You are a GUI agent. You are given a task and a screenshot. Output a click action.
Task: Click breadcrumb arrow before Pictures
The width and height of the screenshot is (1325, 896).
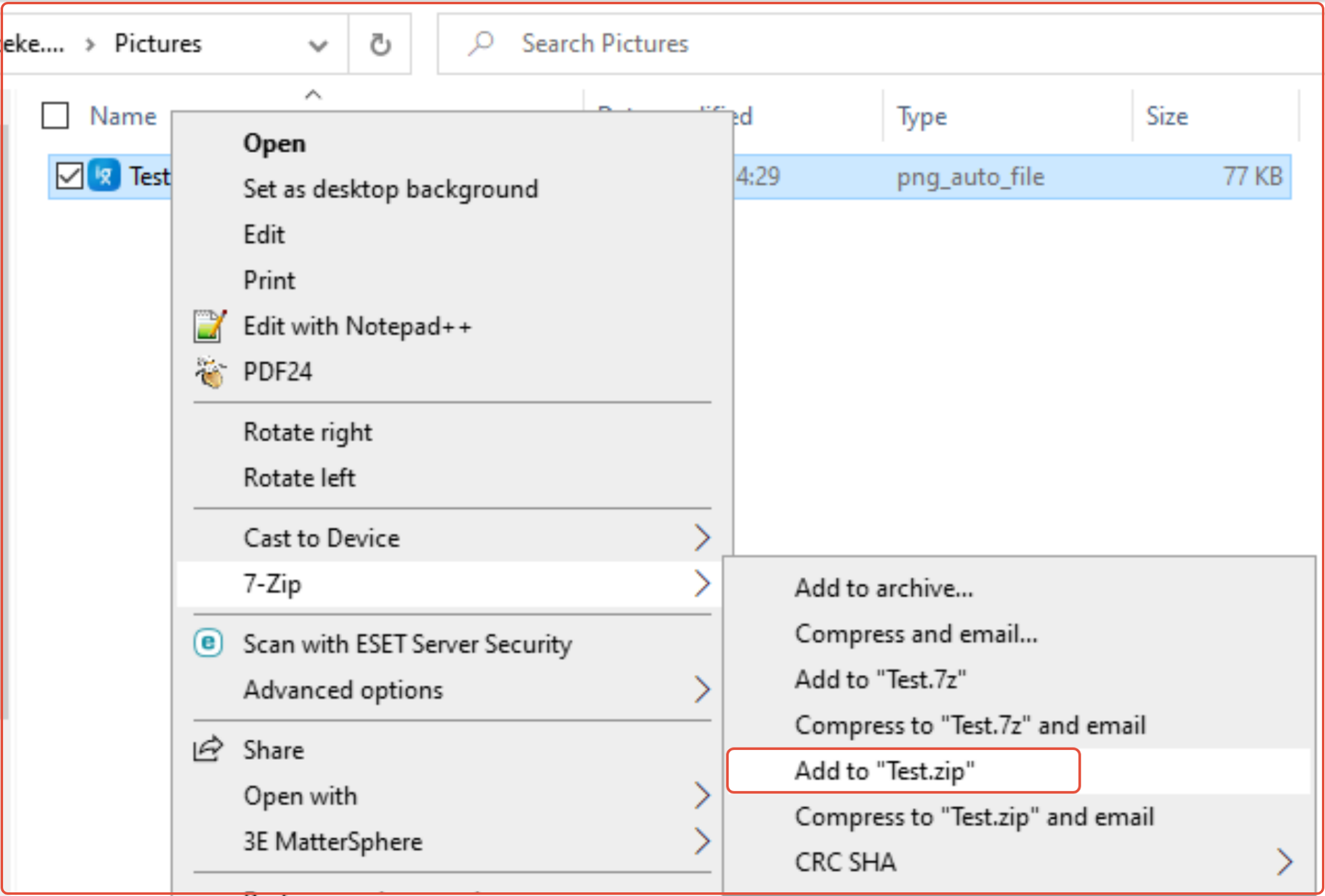point(90,45)
